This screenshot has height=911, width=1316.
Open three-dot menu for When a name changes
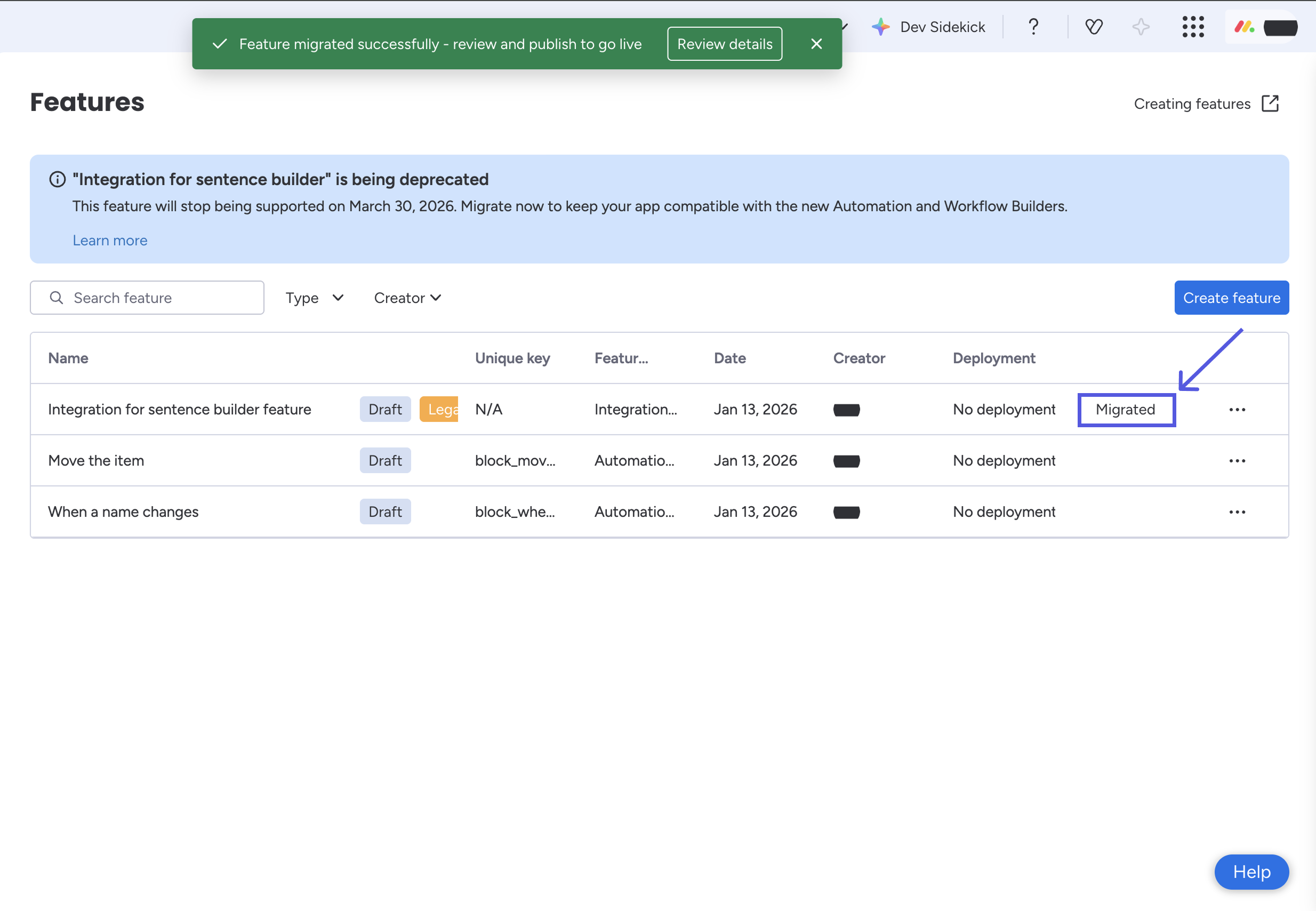(1237, 512)
